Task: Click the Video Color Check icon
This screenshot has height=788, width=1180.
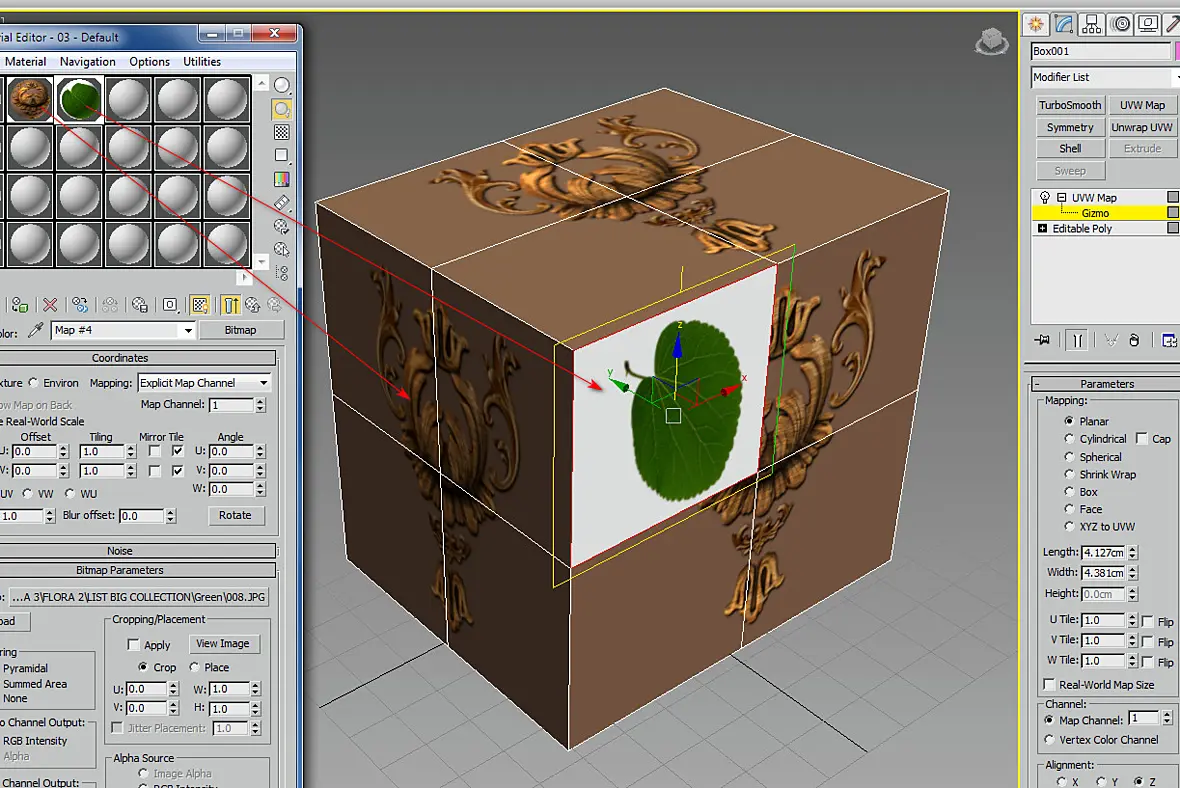Action: (x=281, y=179)
